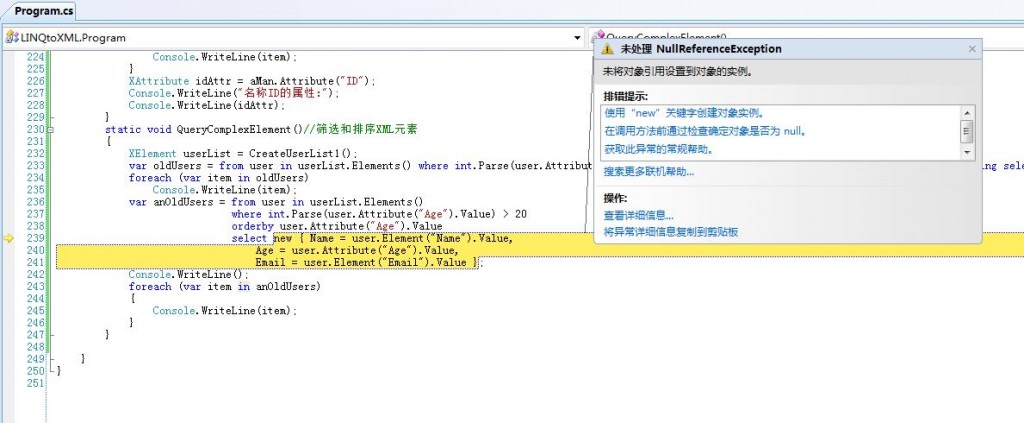The image size is (1024, 423).
Task: Click 'XAttribute idAttr' declaration line
Action: (x=252, y=82)
